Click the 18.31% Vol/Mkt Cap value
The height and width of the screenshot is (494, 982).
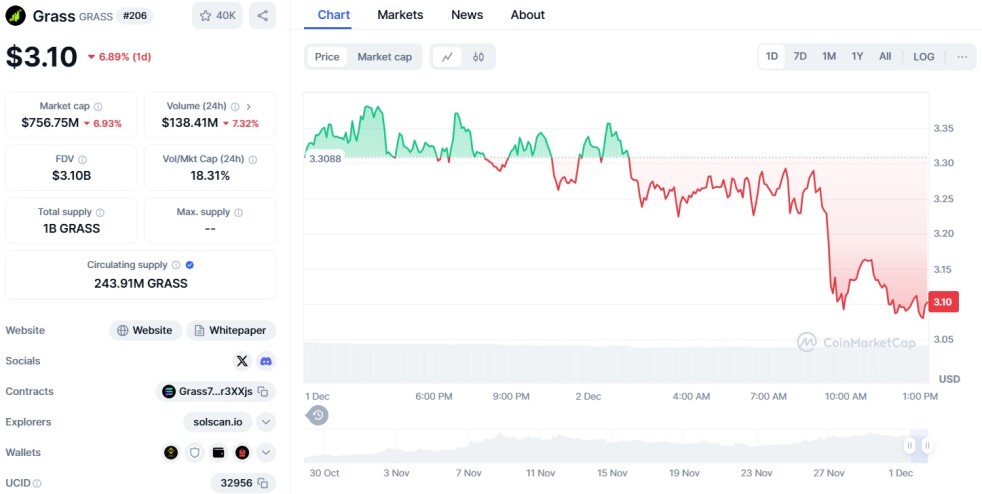tap(210, 176)
